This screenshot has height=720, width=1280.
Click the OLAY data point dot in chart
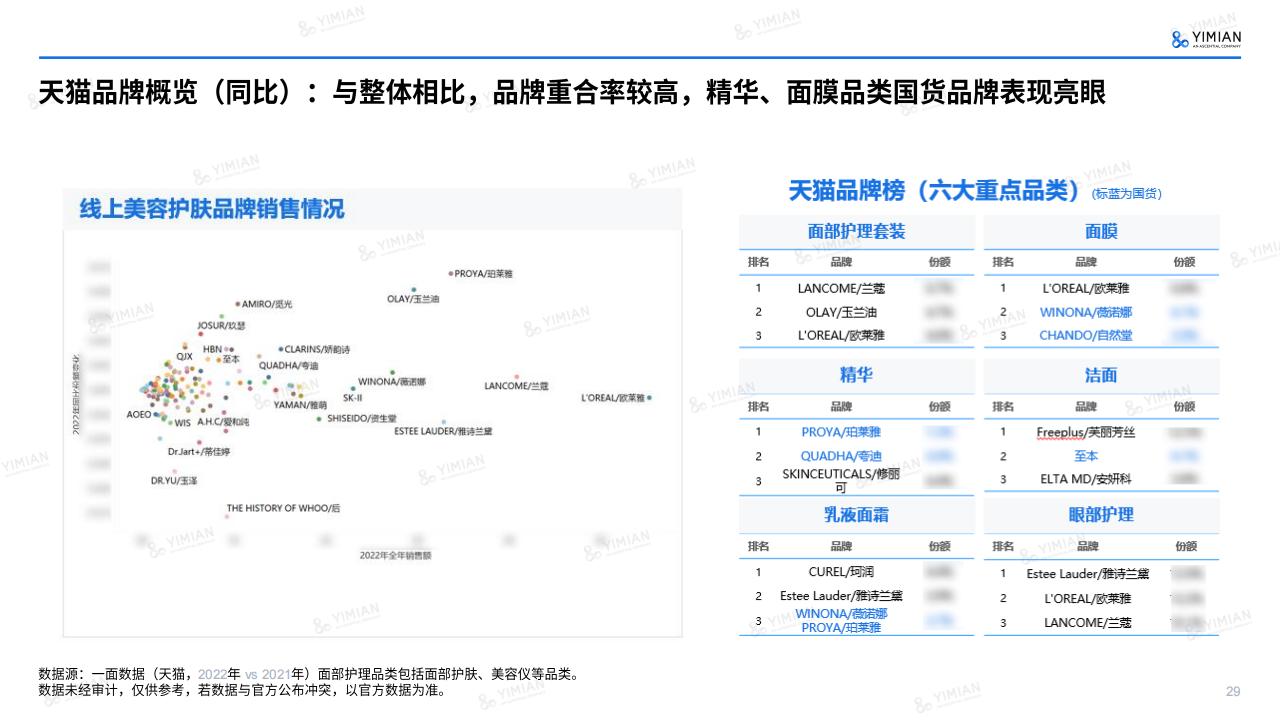(x=413, y=289)
